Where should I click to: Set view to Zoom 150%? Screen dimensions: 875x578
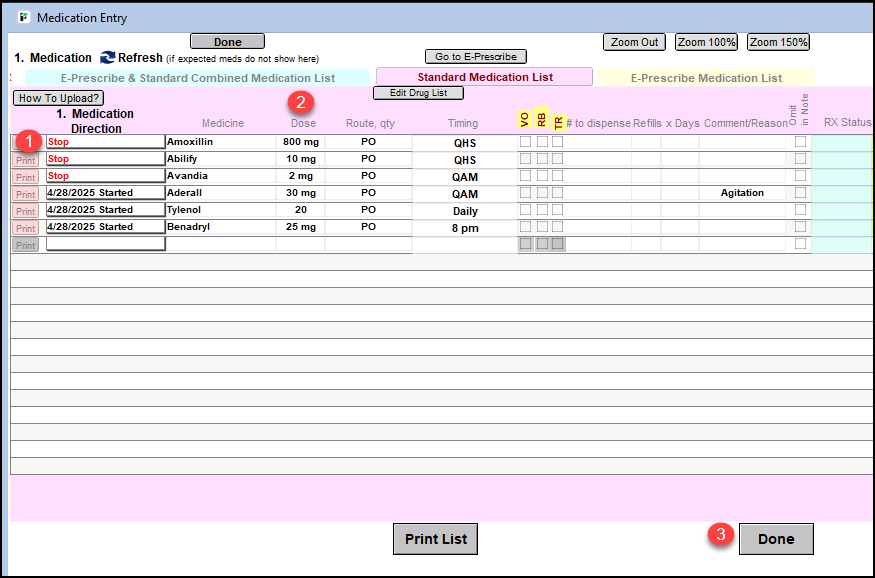coord(778,42)
